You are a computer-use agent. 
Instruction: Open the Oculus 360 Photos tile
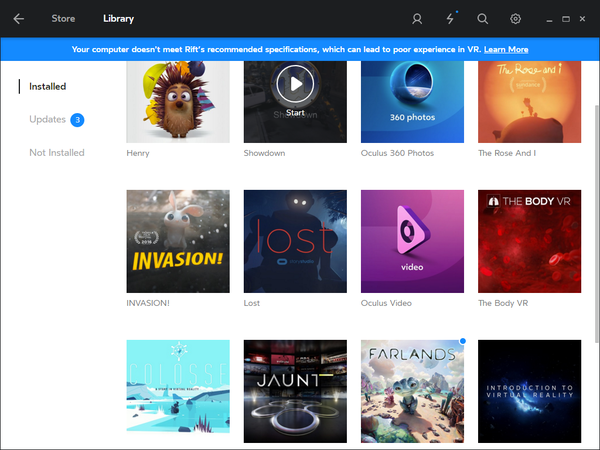click(412, 102)
